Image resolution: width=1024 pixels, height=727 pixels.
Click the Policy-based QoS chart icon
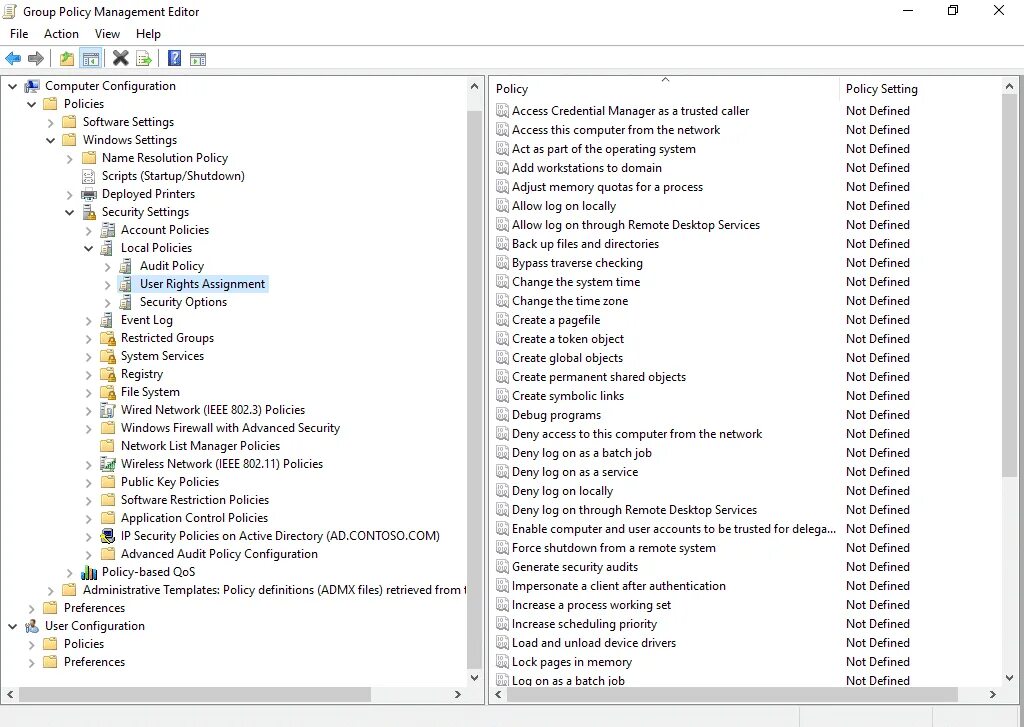[89, 572]
